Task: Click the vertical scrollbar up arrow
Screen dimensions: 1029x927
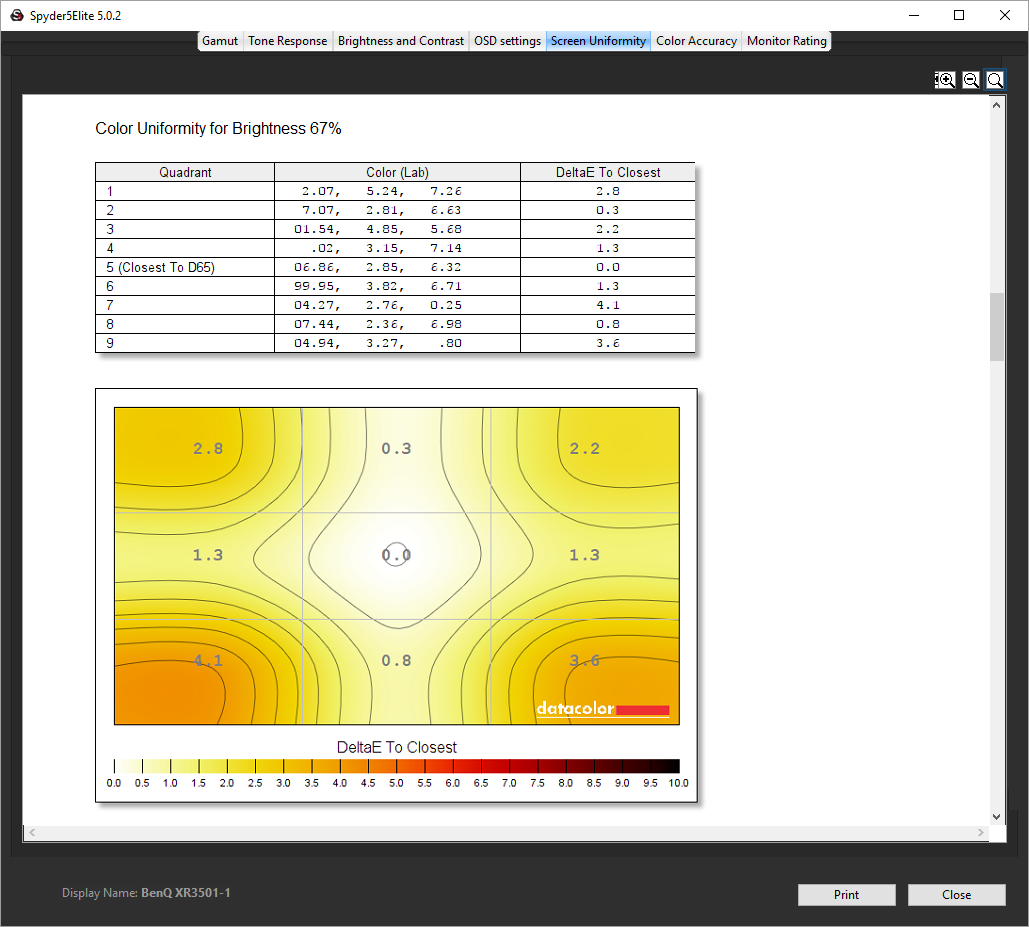Action: 996,105
